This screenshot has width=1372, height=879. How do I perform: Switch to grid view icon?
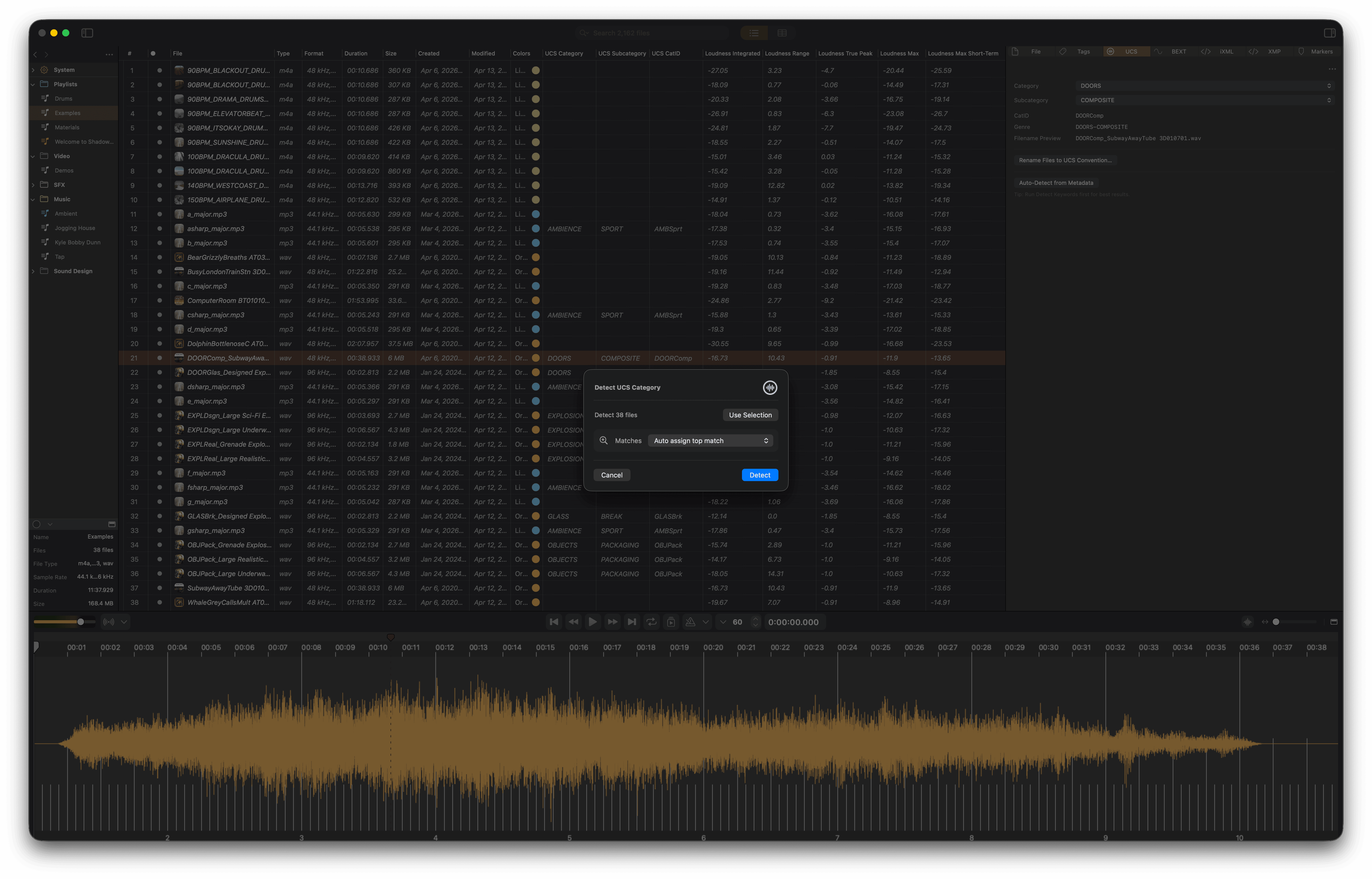click(x=781, y=33)
